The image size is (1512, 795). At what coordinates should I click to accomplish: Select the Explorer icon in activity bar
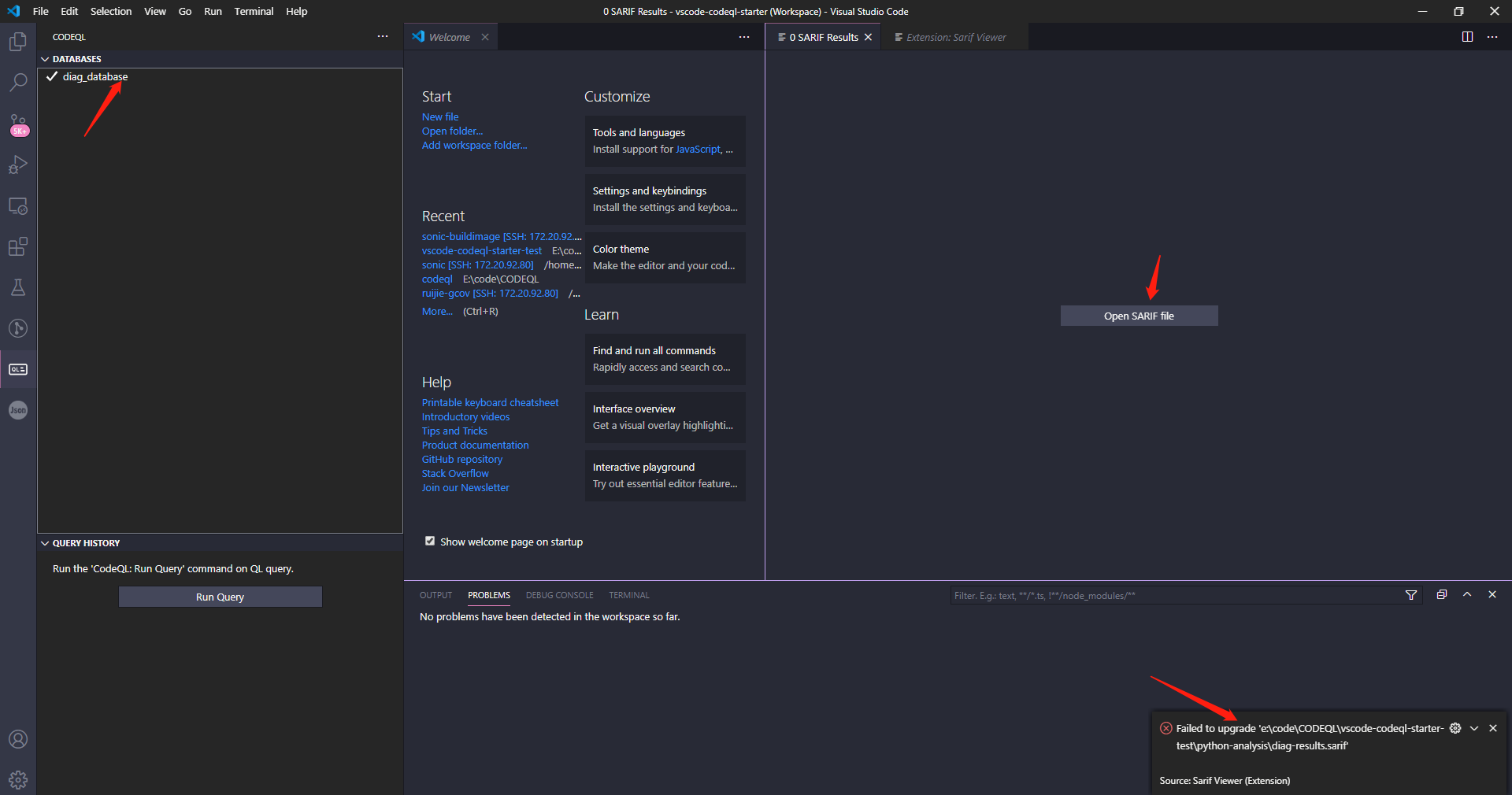coord(17,42)
